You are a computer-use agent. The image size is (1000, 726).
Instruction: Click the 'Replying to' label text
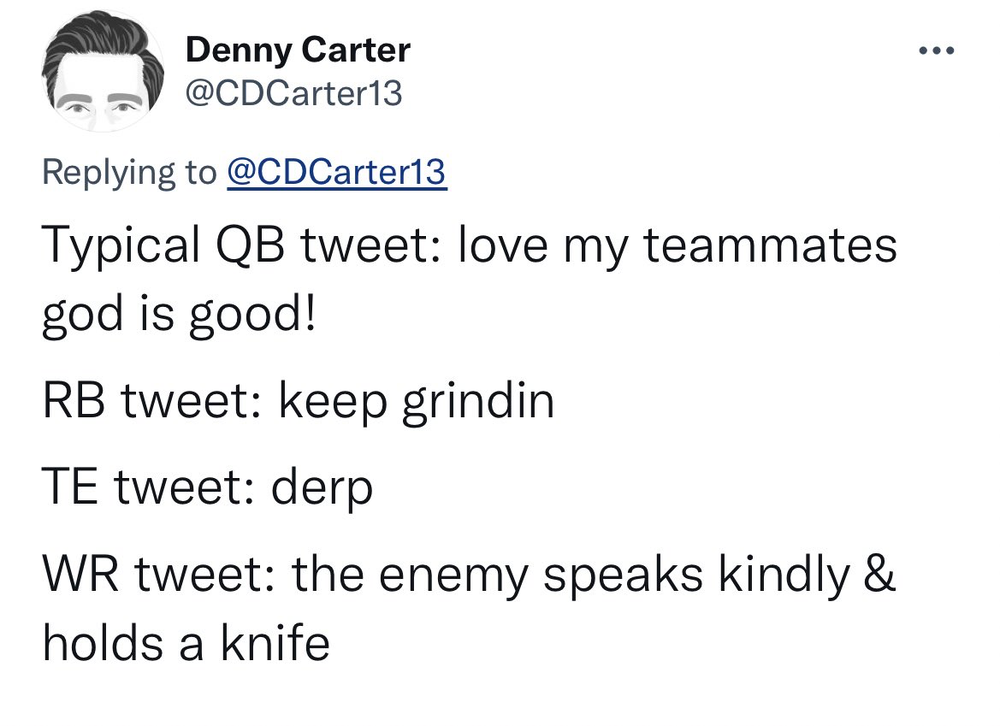(129, 172)
